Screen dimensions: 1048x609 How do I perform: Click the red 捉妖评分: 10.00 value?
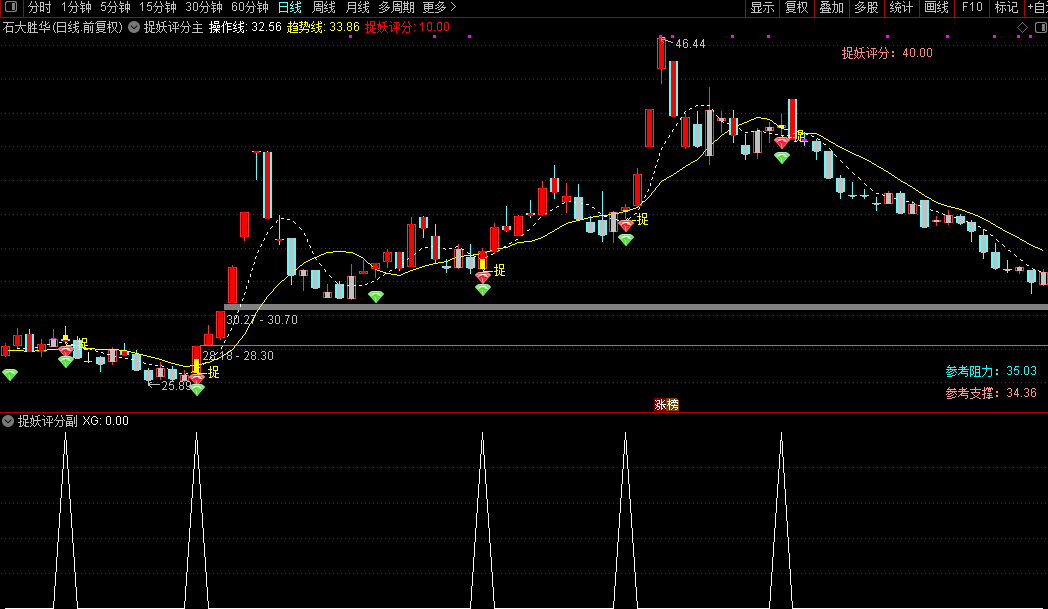(x=407, y=27)
